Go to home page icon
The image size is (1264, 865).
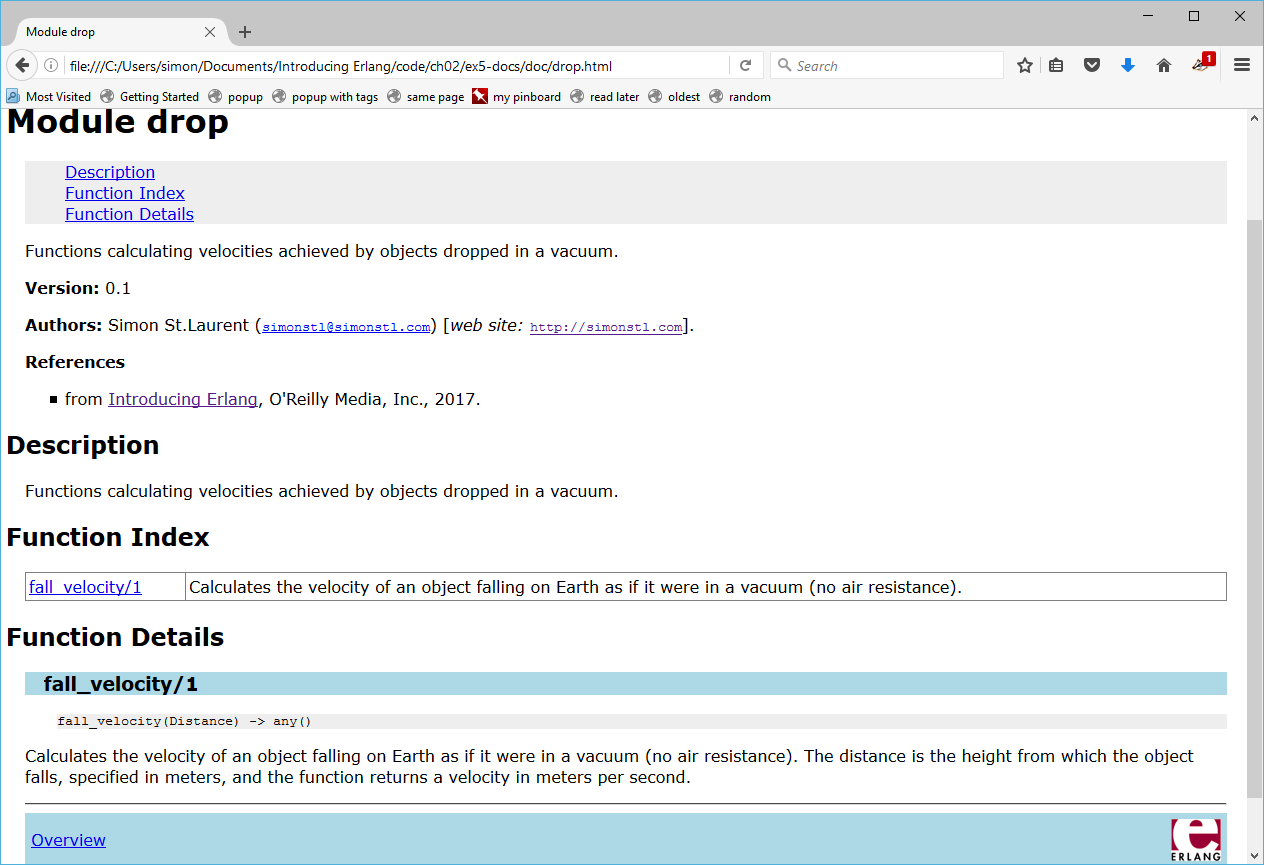tap(1163, 66)
